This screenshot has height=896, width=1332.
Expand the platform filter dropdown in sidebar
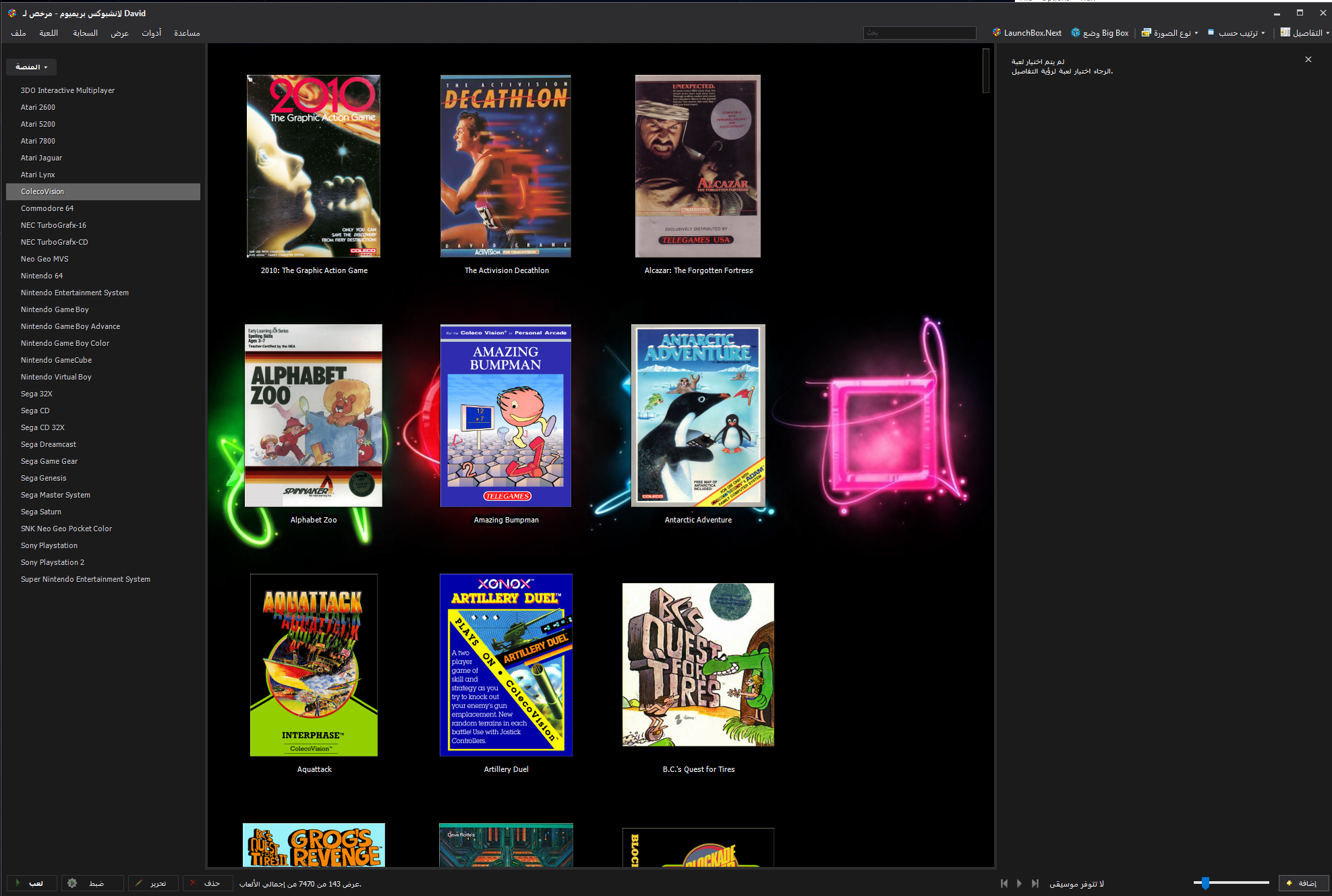(31, 67)
